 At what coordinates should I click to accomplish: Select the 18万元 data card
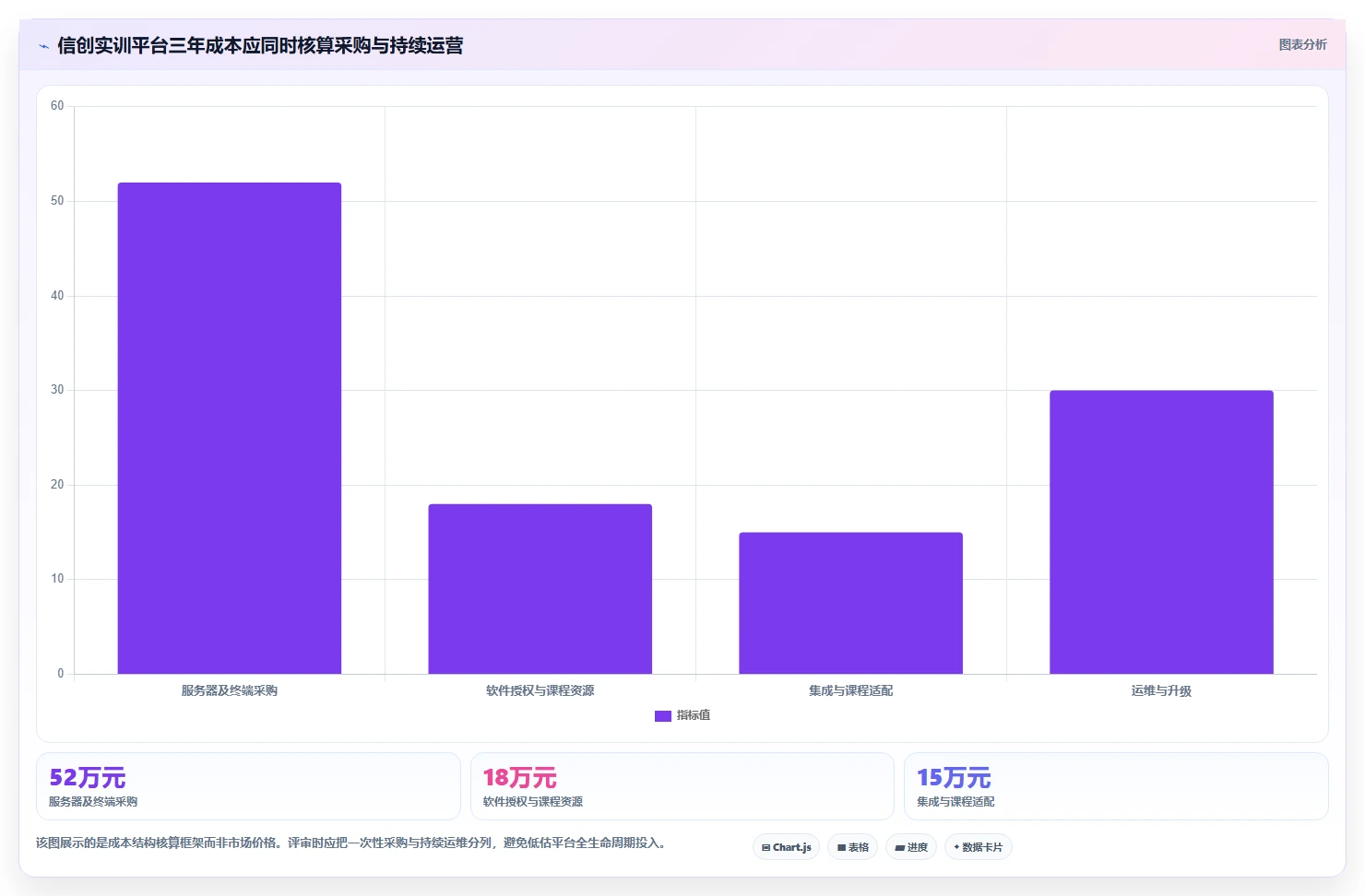click(x=682, y=786)
